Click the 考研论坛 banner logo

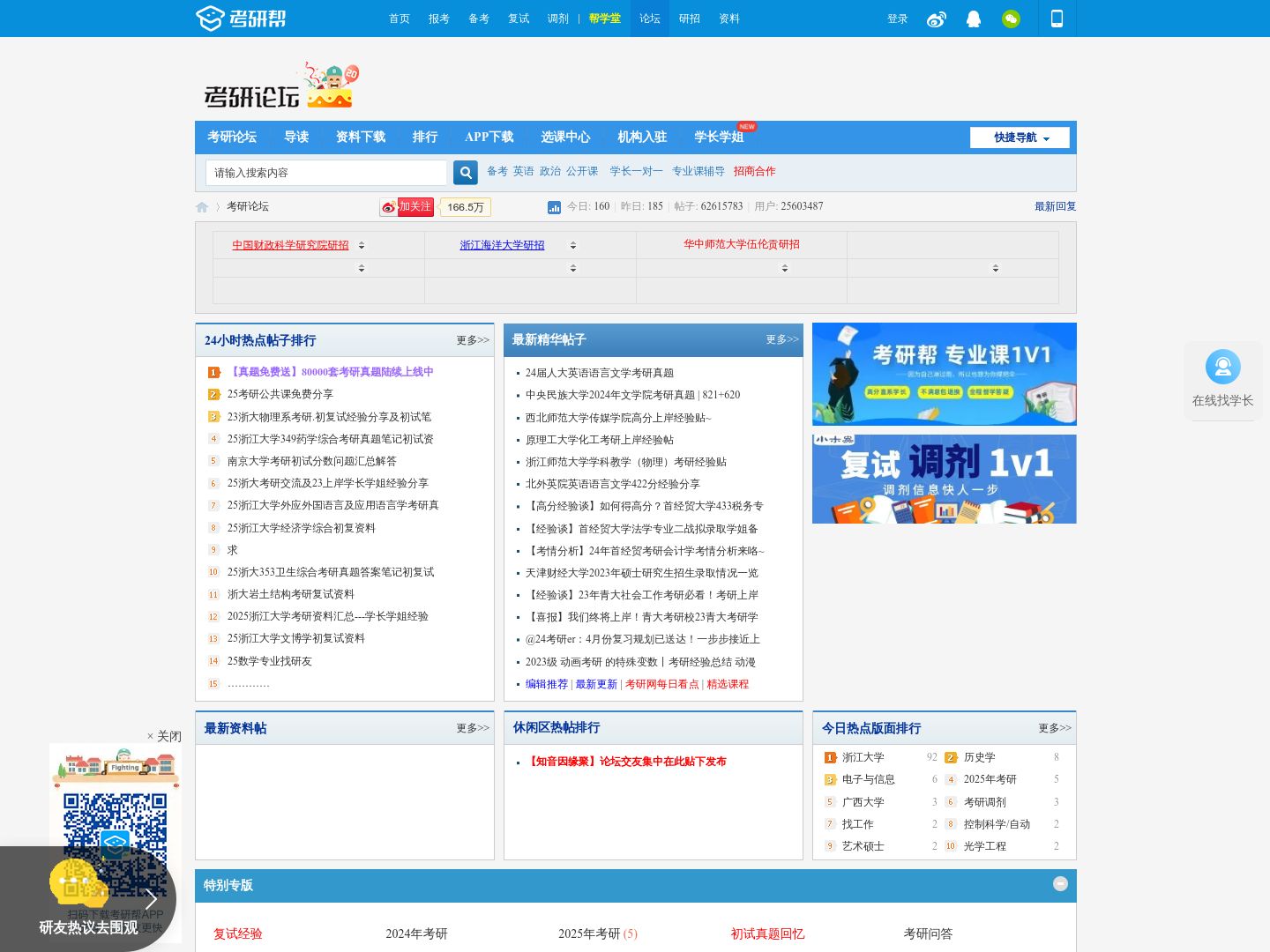pos(281,86)
